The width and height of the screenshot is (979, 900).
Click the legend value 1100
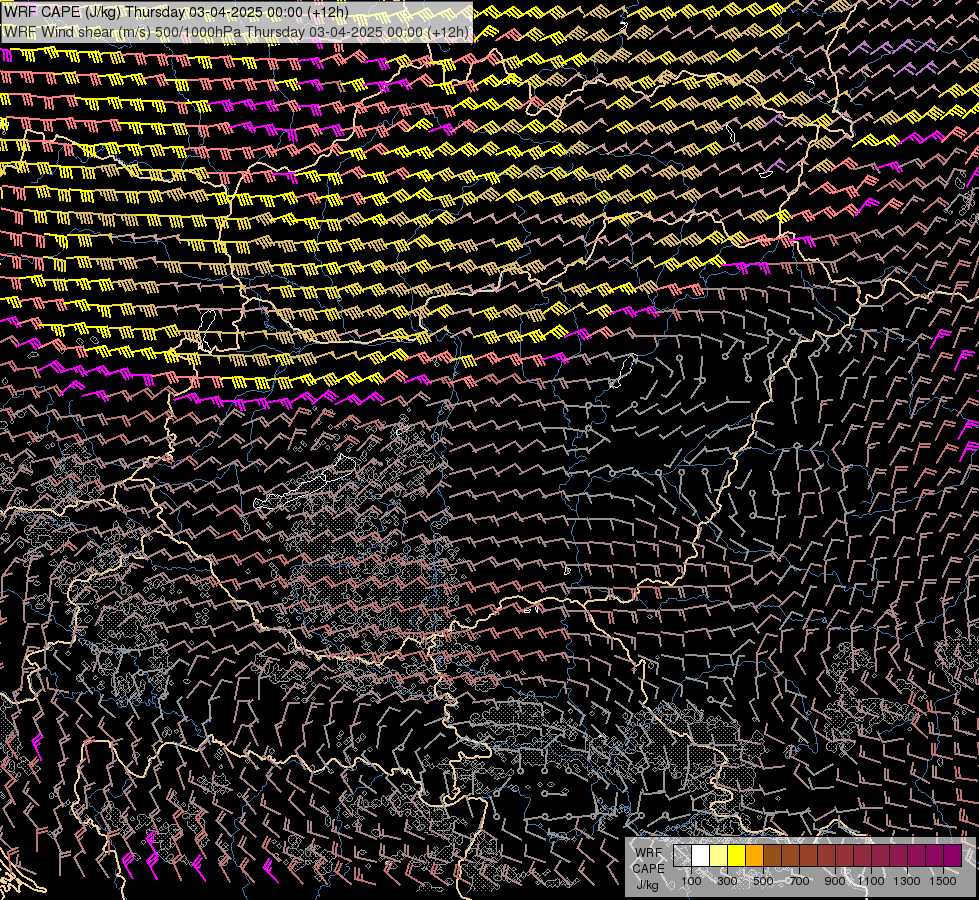tap(871, 881)
